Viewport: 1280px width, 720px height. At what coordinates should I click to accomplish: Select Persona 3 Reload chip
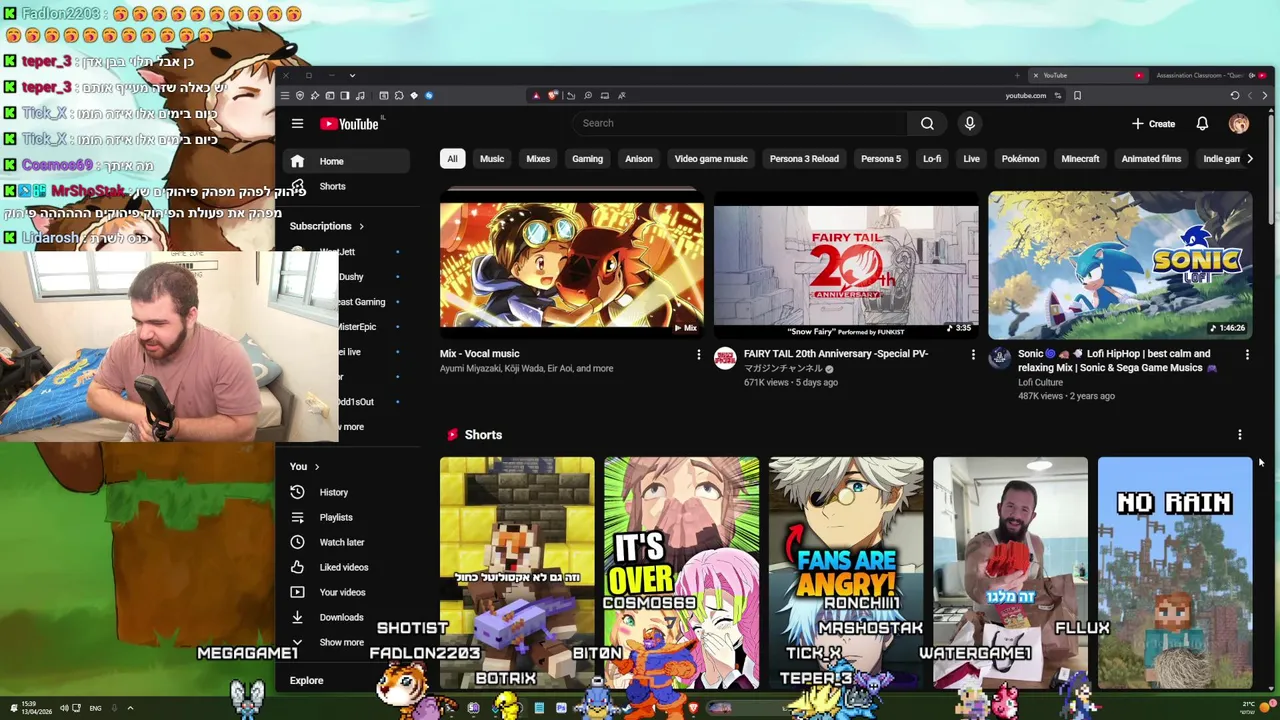tap(804, 159)
